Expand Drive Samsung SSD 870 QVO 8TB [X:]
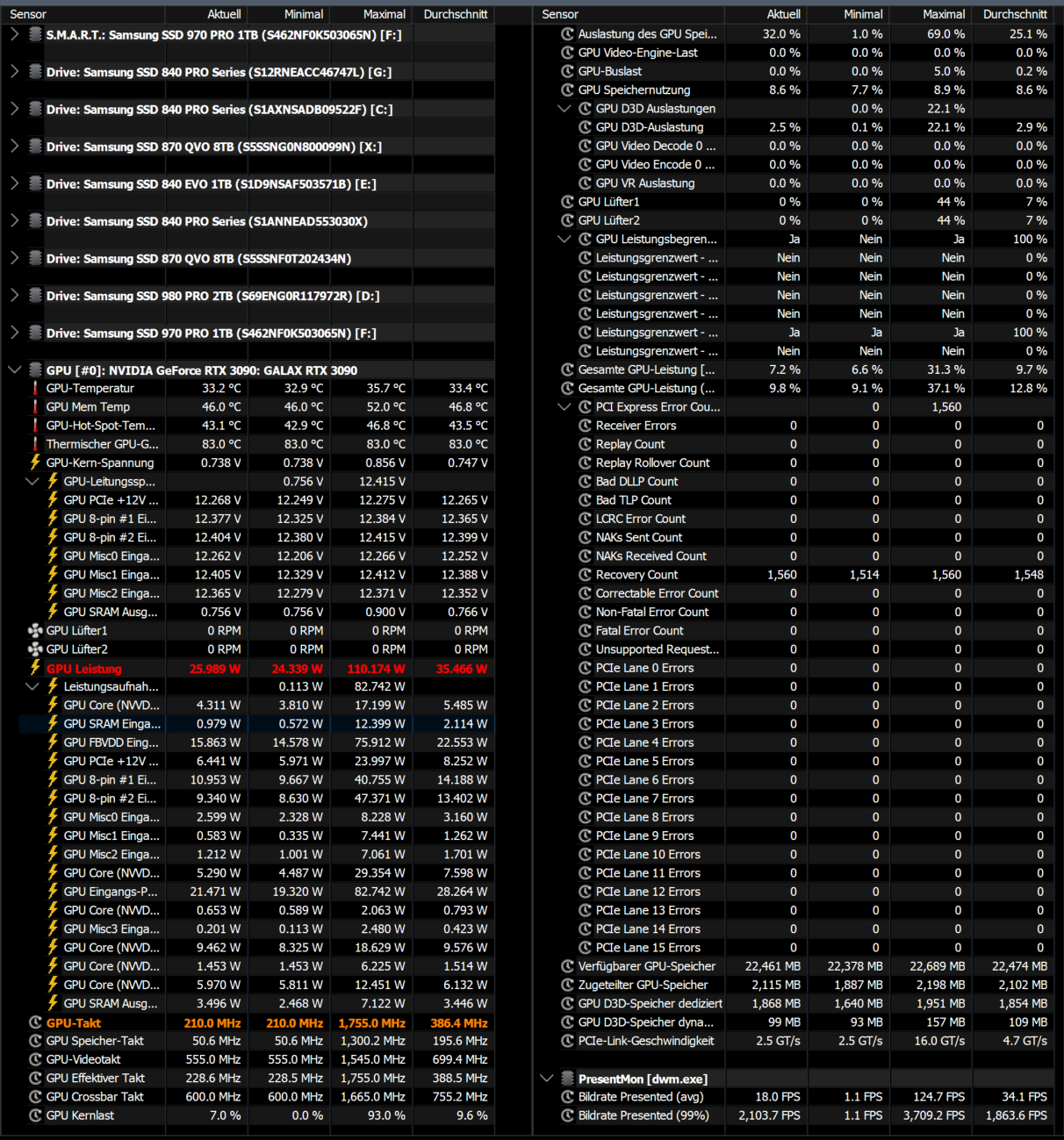This screenshot has width=1064, height=1140. 14,147
